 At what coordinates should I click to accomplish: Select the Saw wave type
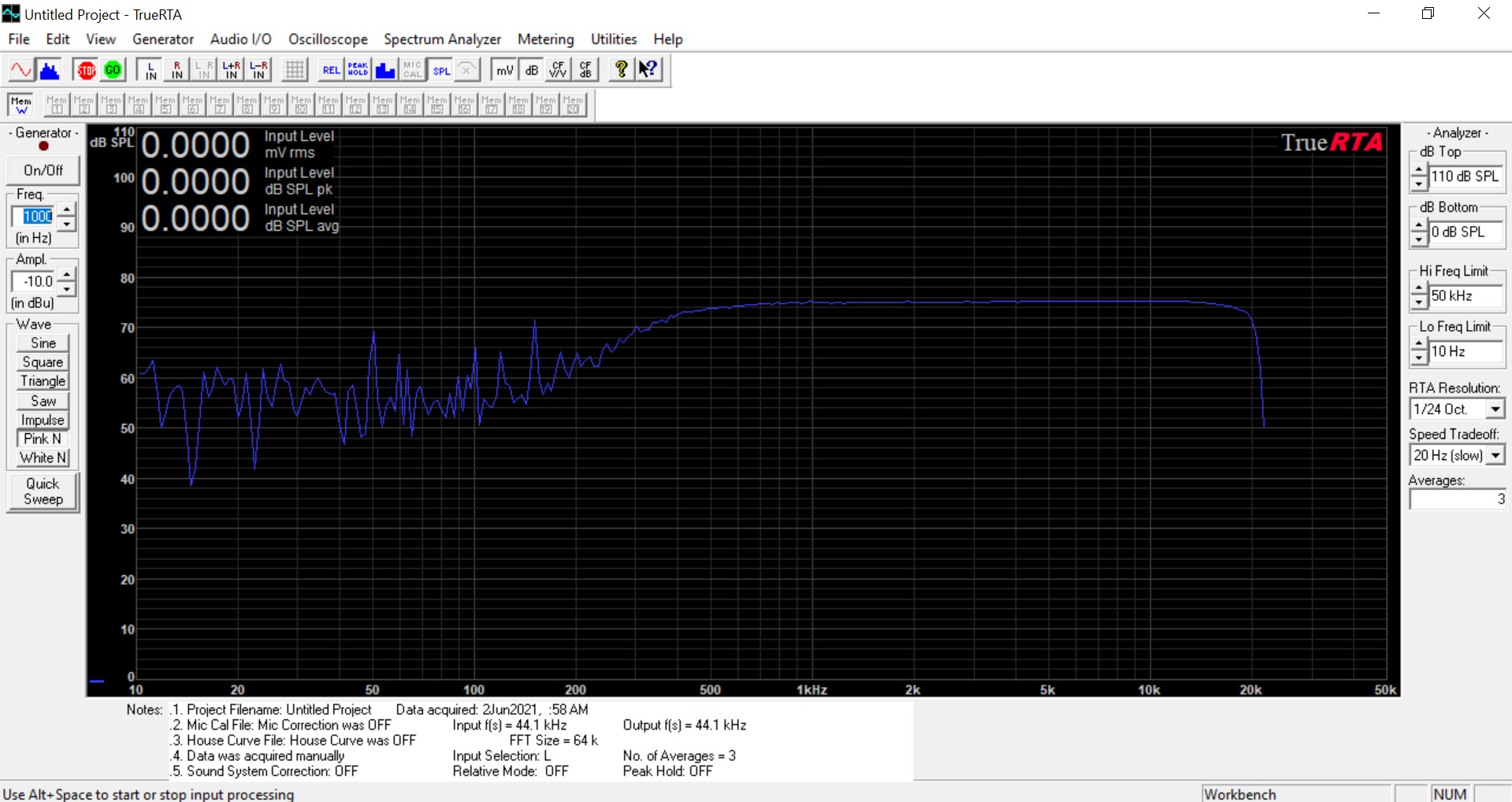pos(43,400)
